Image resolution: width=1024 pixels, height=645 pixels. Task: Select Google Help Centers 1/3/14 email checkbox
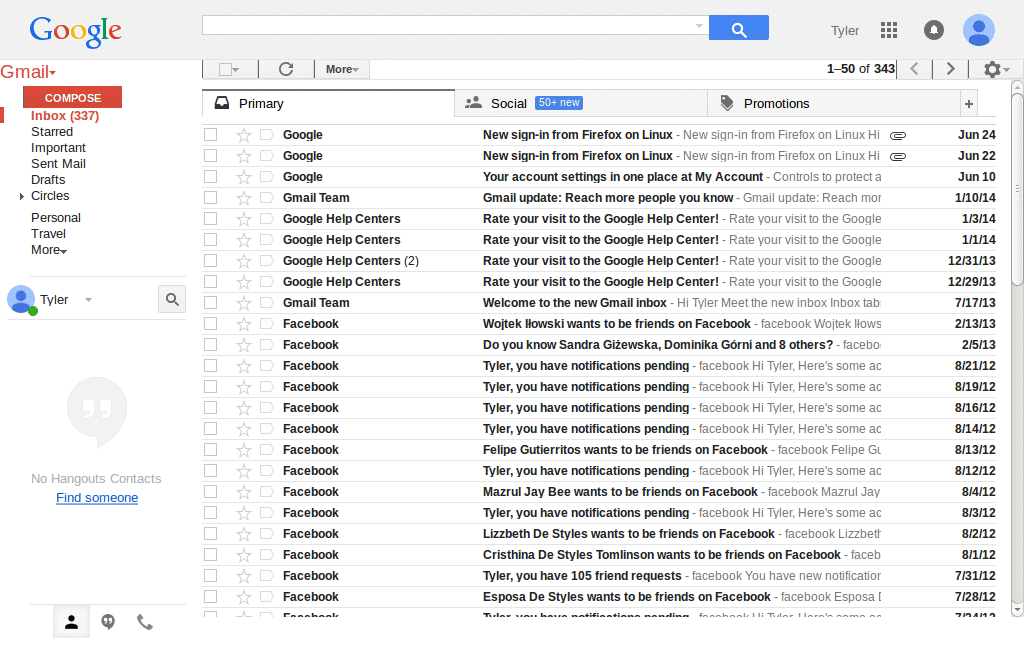tap(210, 218)
